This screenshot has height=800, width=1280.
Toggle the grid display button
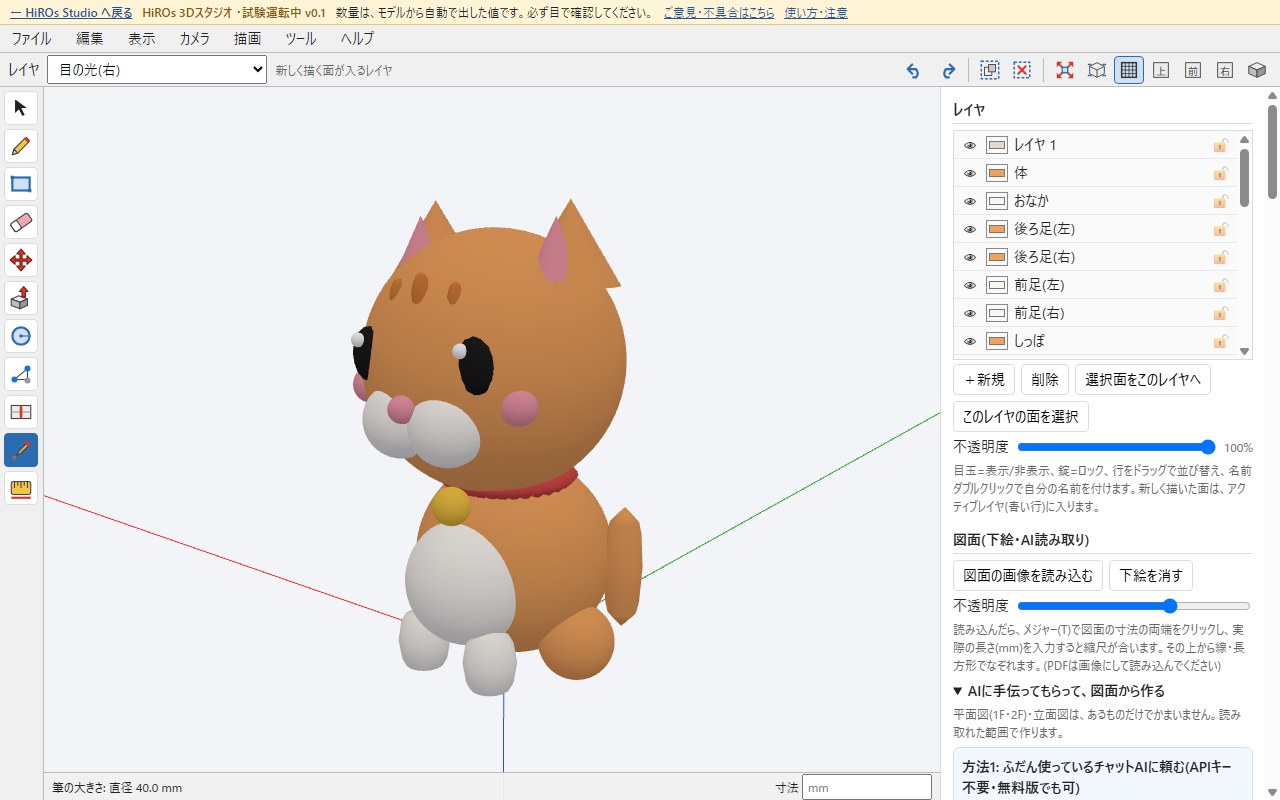pyautogui.click(x=1129, y=70)
